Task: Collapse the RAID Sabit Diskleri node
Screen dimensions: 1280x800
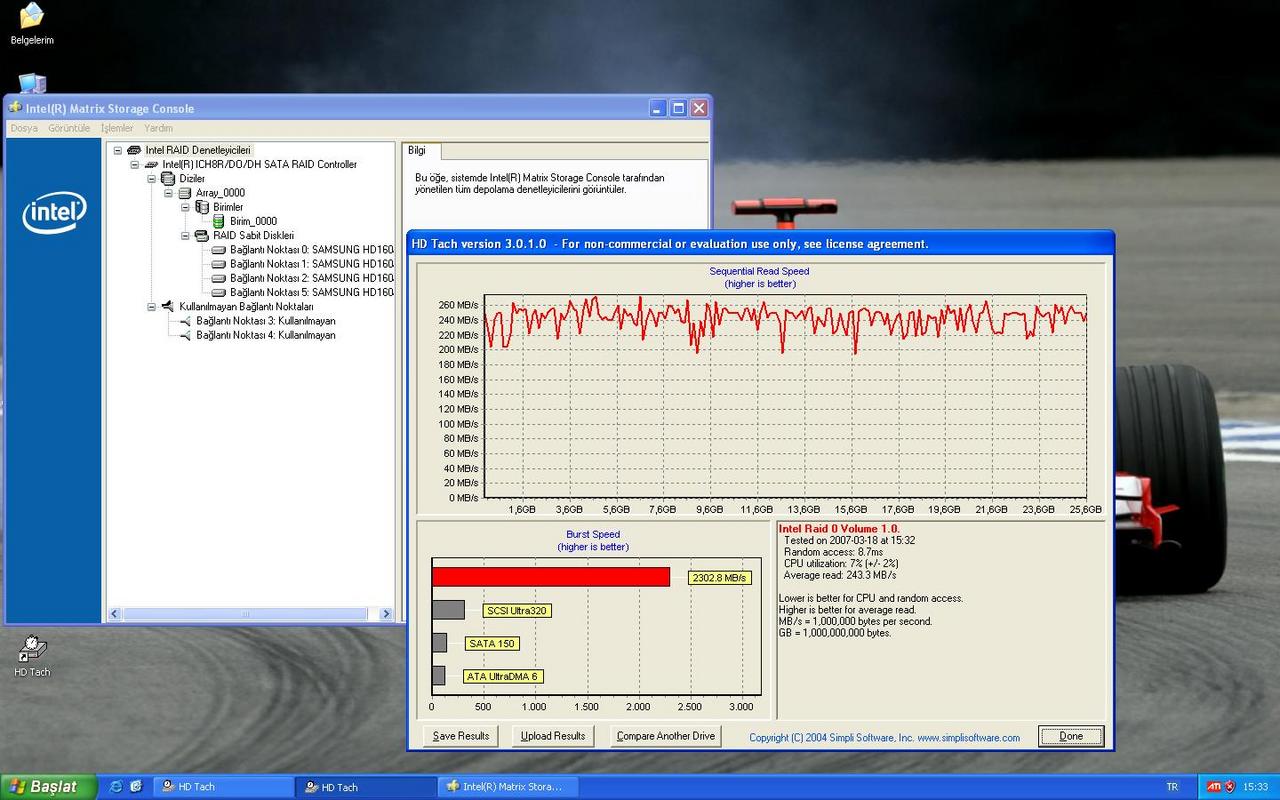Action: point(186,236)
